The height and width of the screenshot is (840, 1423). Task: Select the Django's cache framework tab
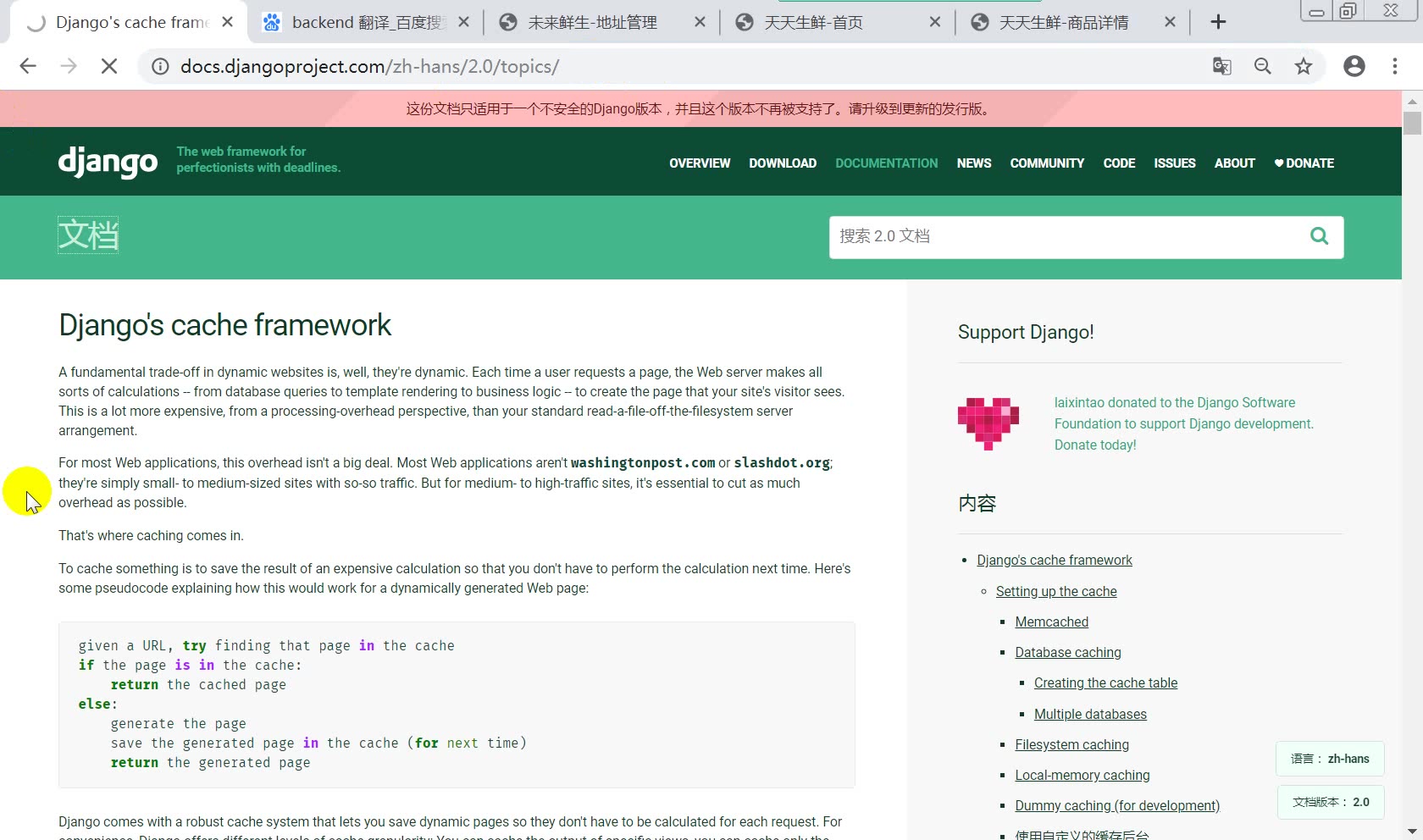(x=128, y=22)
